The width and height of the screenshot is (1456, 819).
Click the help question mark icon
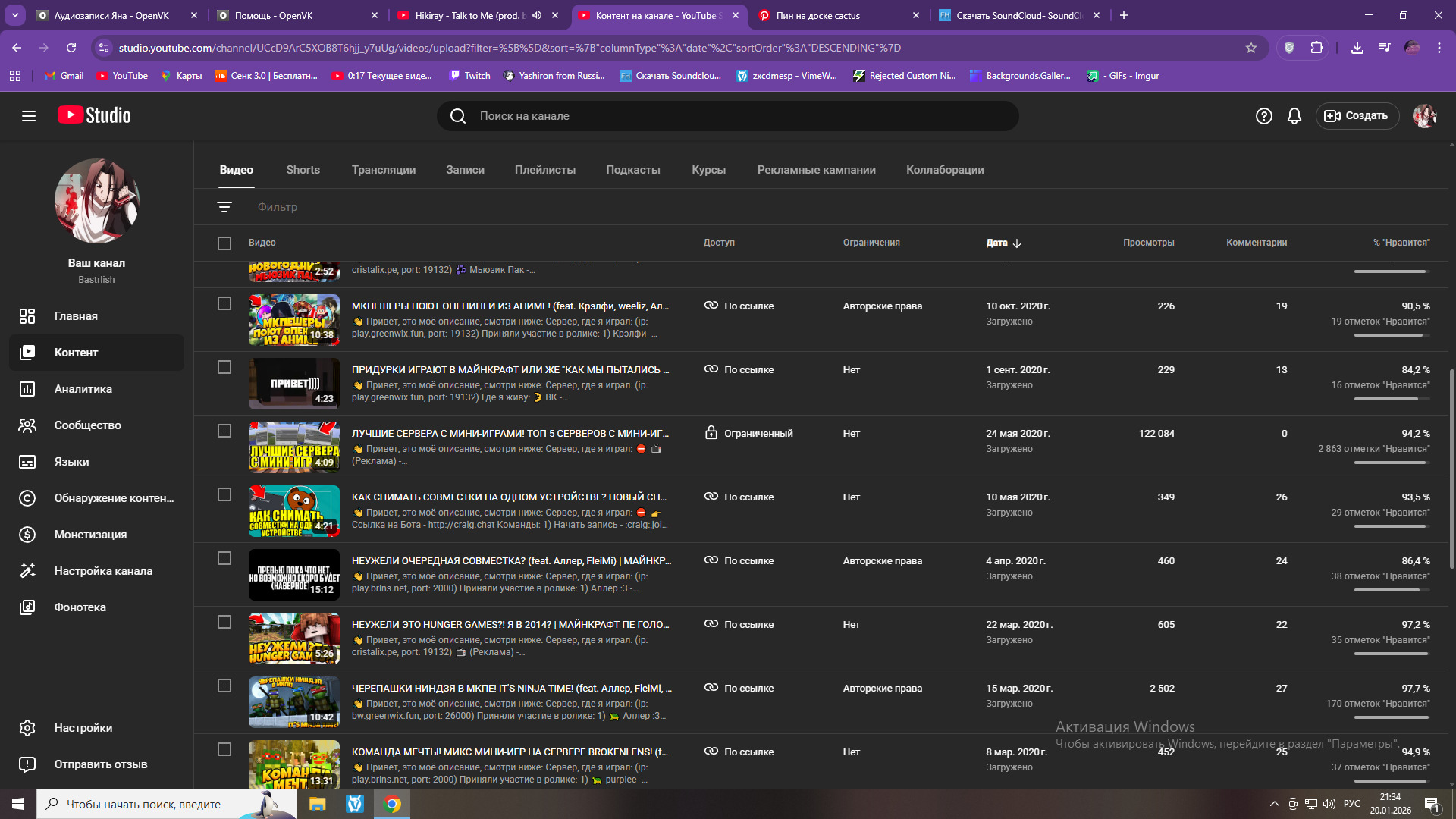click(1263, 116)
